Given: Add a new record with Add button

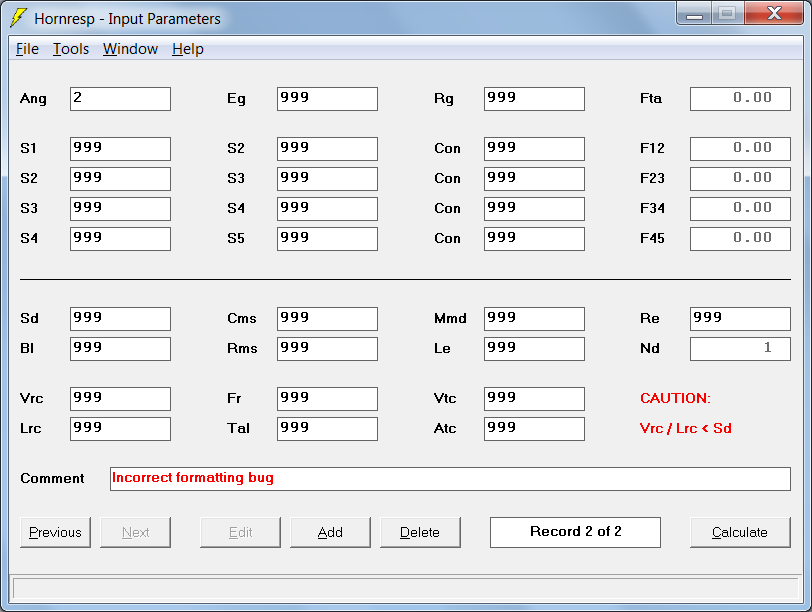Looking at the screenshot, I should [x=330, y=532].
